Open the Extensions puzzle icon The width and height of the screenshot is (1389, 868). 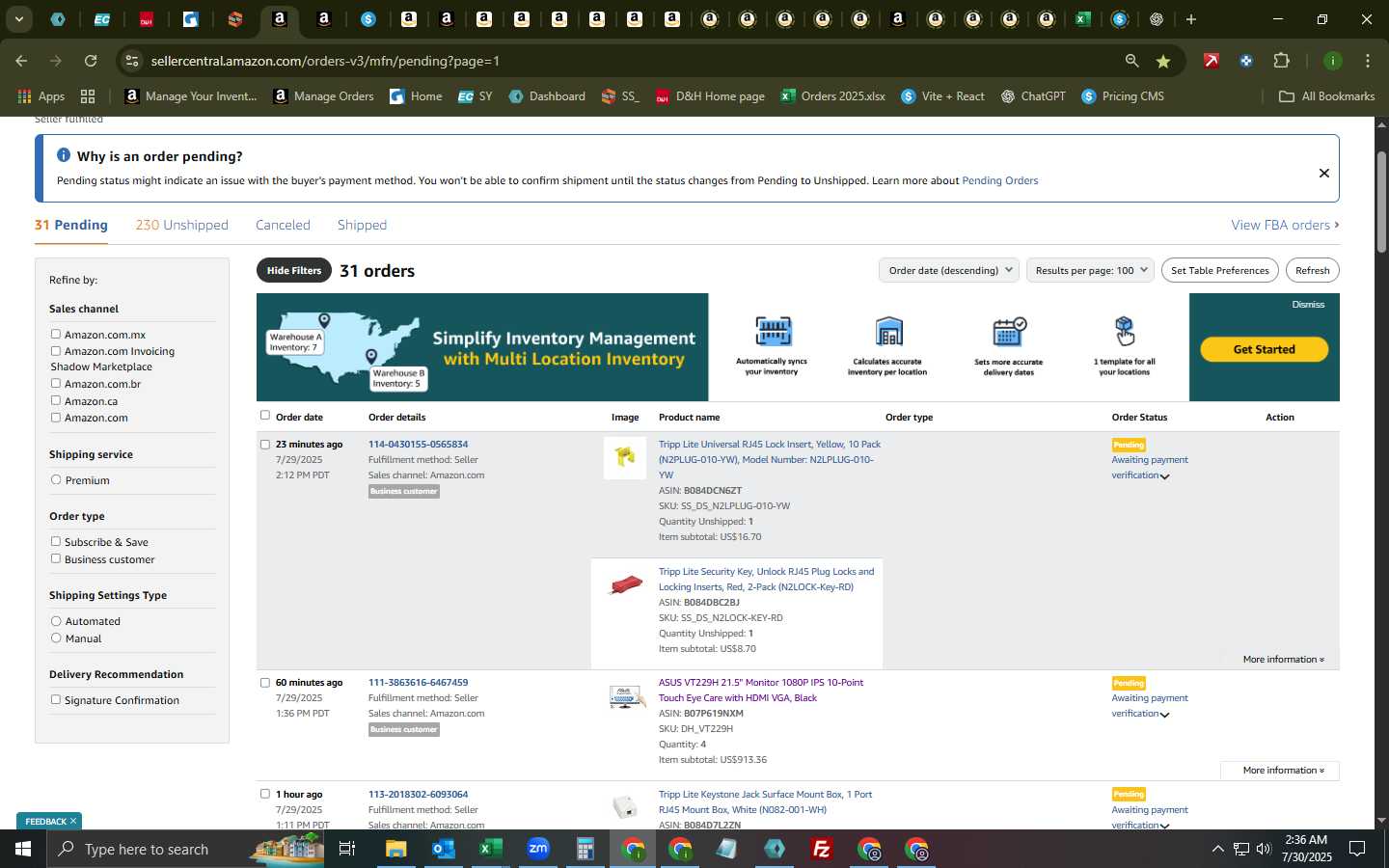(1281, 61)
